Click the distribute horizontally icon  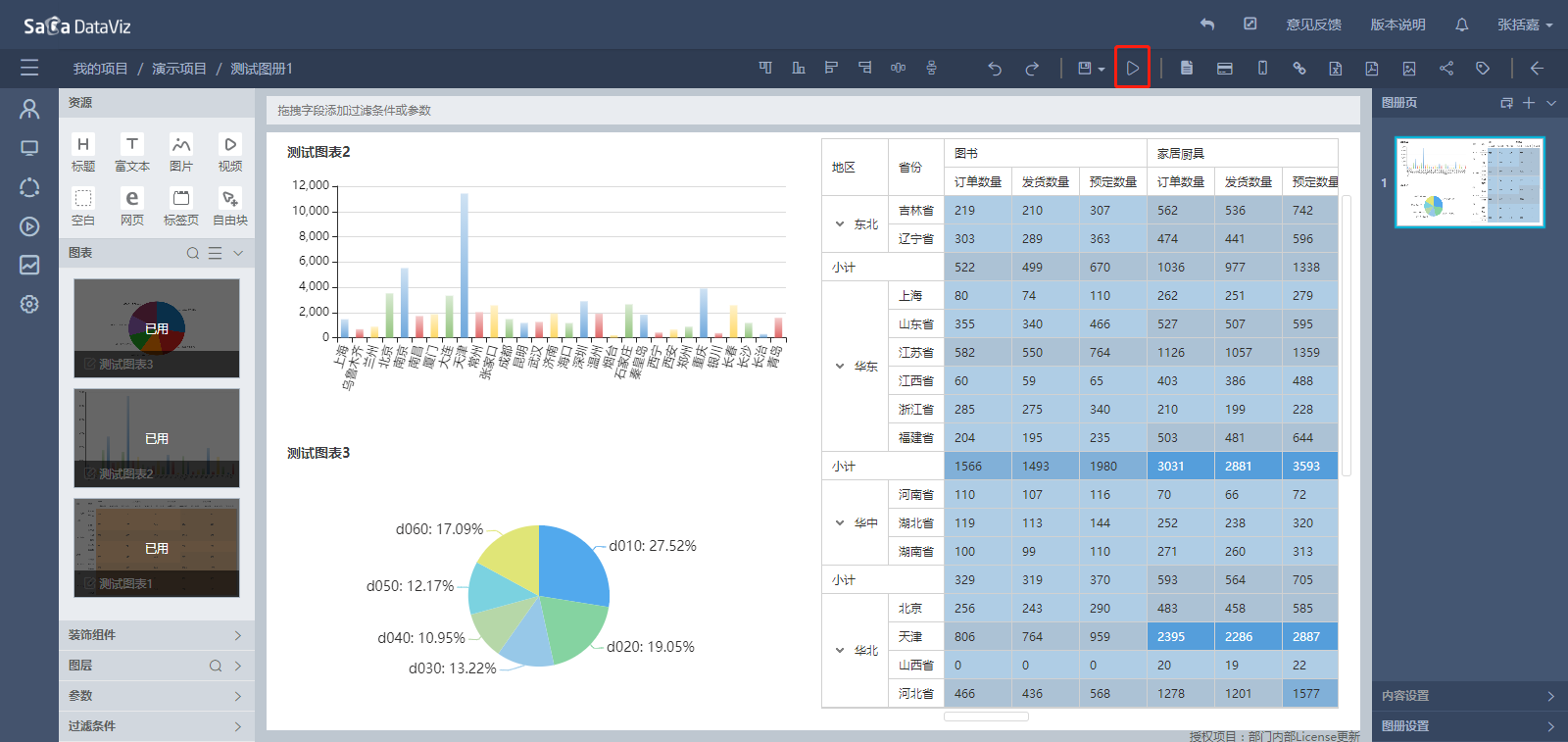tap(898, 68)
